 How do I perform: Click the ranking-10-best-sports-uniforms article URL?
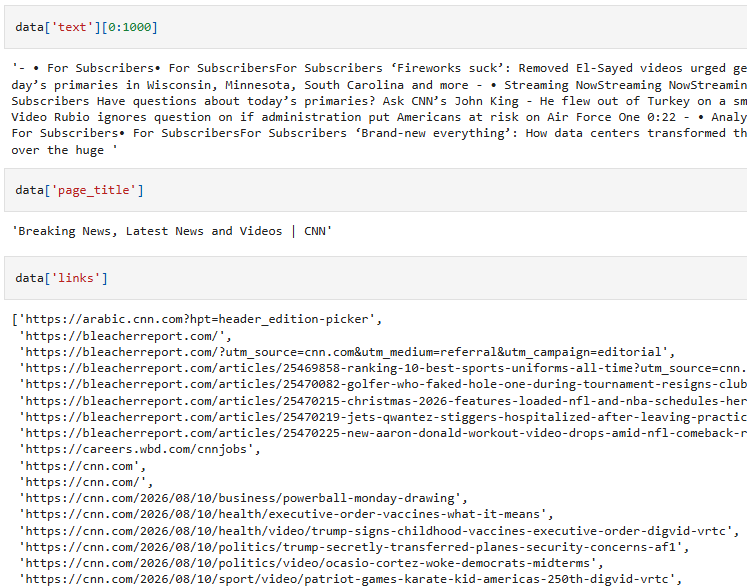coord(383,368)
